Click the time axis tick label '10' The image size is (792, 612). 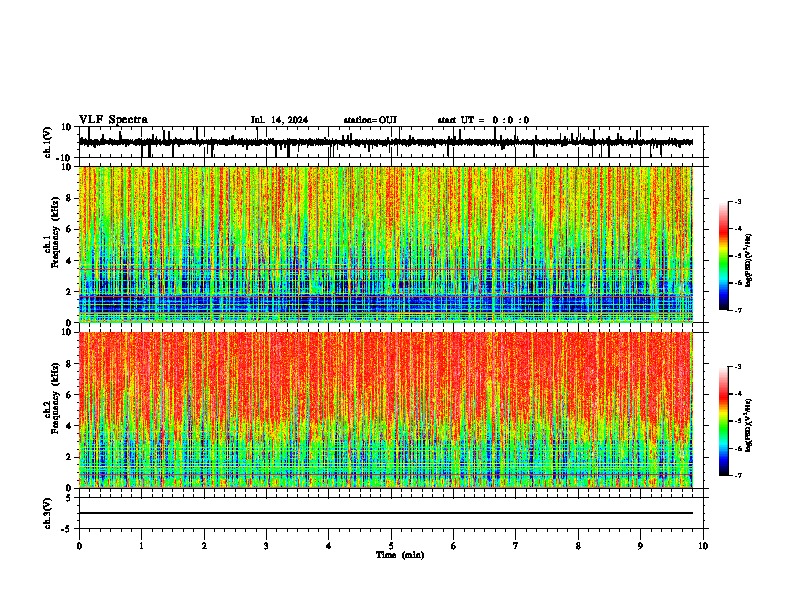pyautogui.click(x=703, y=546)
